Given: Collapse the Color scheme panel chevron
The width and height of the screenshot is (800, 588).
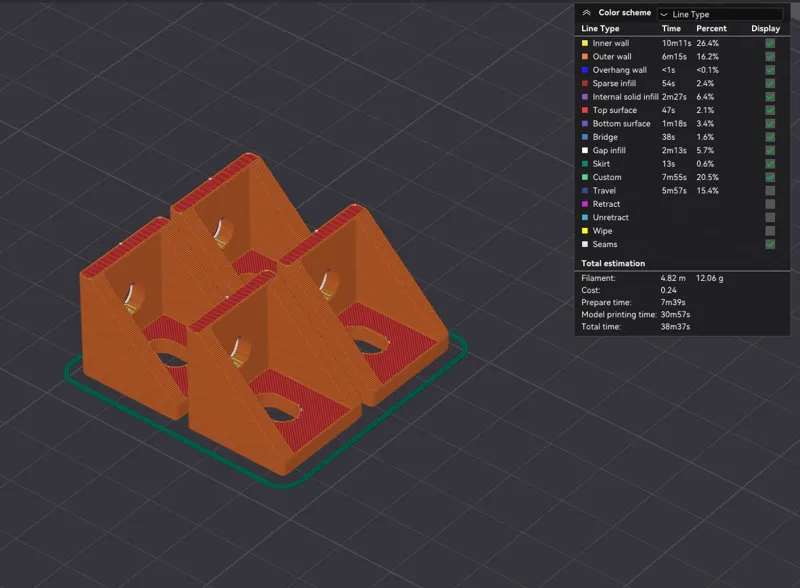Looking at the screenshot, I should [586, 13].
